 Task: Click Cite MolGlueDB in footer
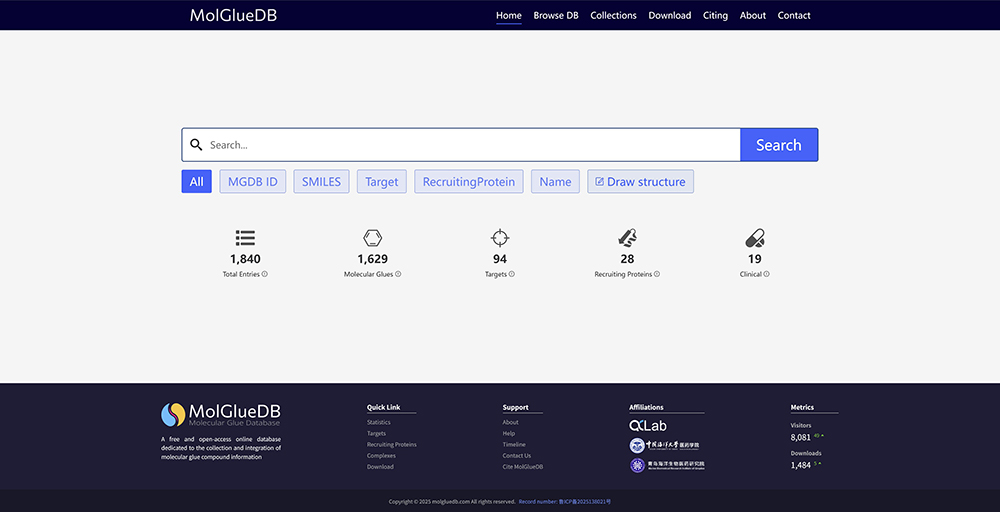(523, 467)
